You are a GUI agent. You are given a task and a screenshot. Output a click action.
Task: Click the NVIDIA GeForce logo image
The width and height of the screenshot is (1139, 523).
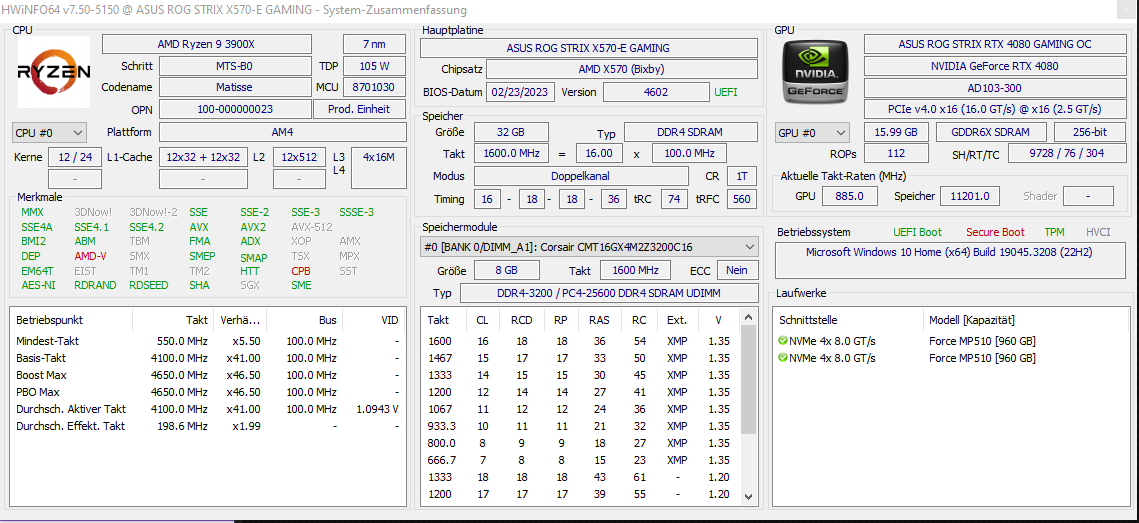pos(814,71)
